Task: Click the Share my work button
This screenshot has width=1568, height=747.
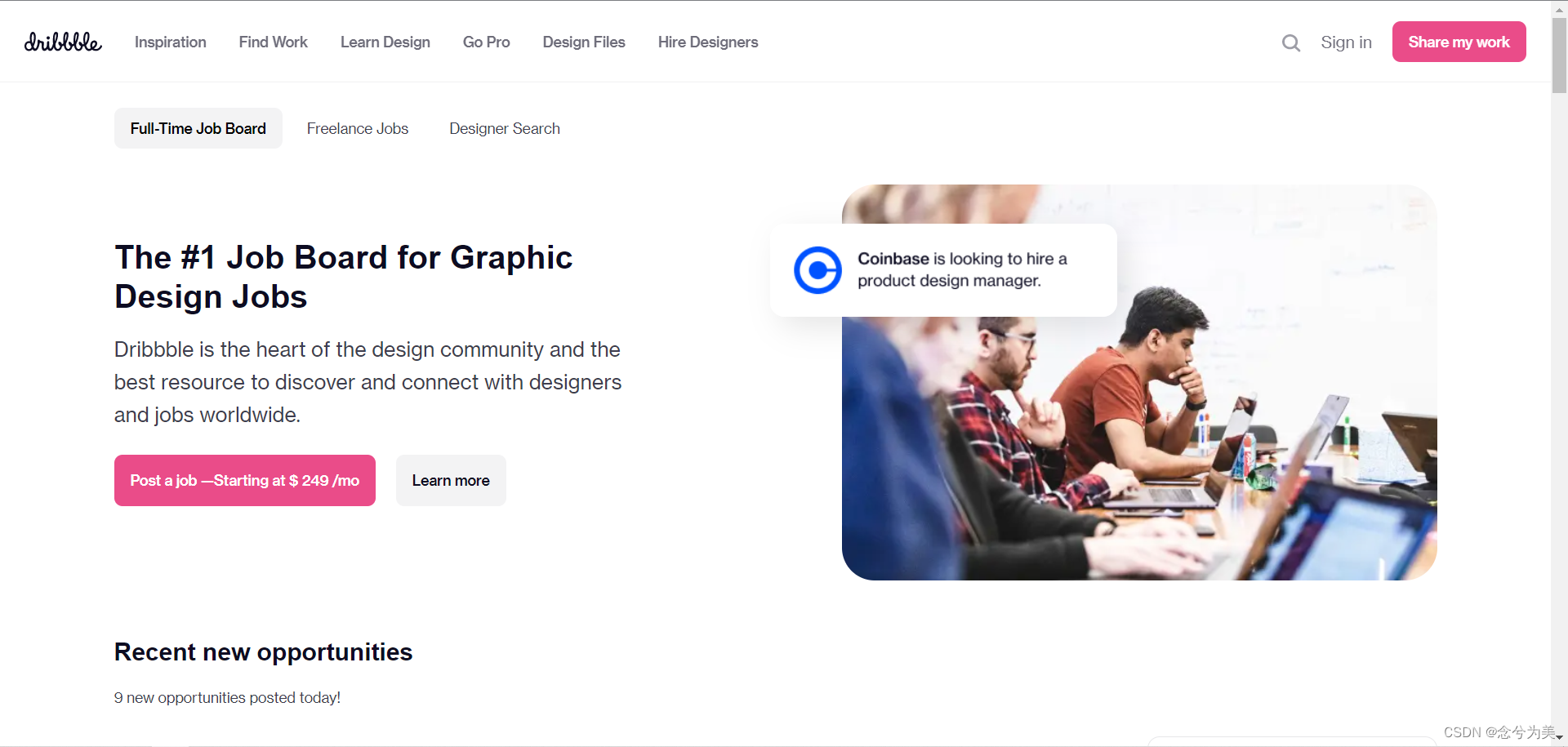Action: 1459,42
